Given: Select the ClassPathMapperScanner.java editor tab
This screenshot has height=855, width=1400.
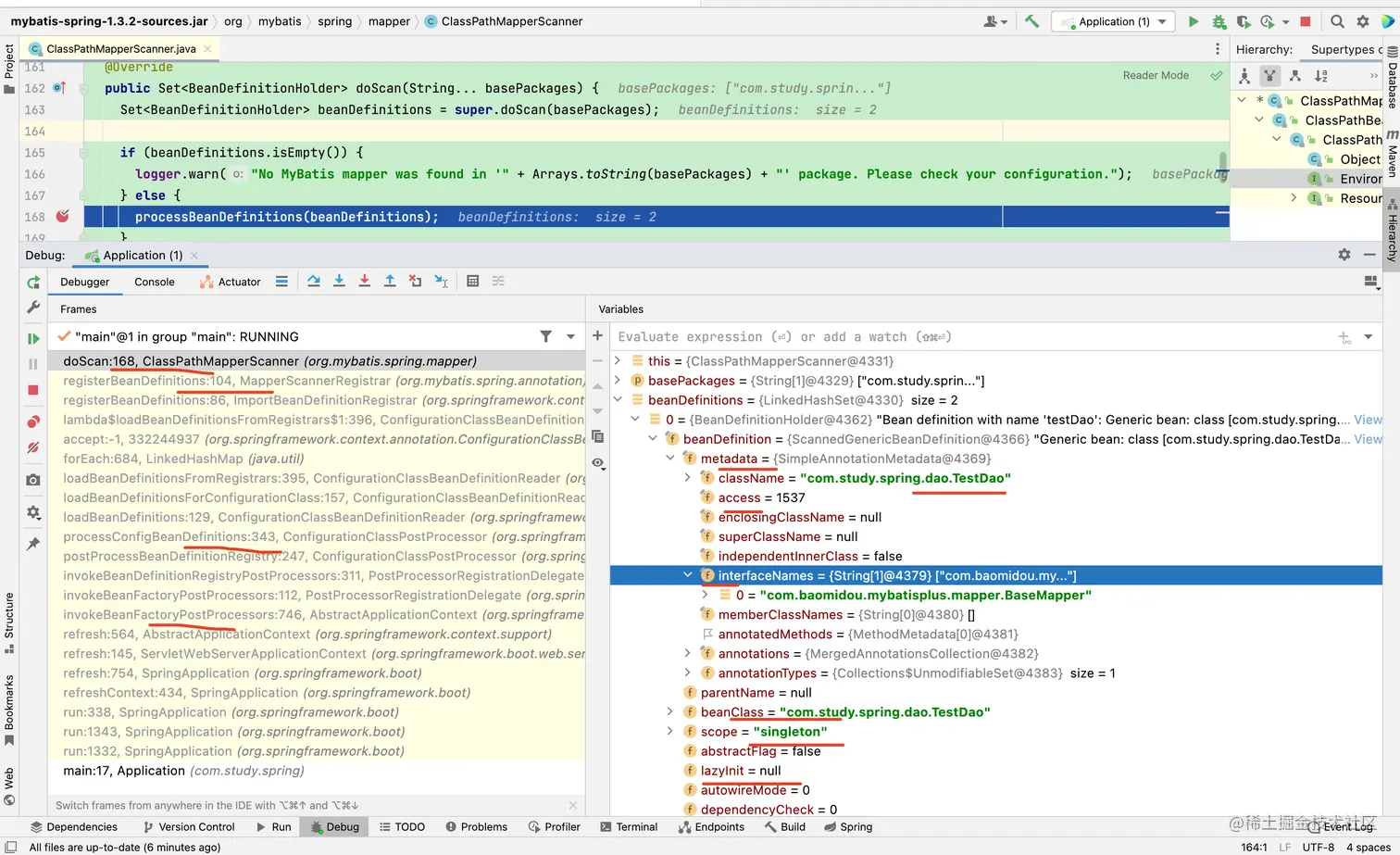Looking at the screenshot, I should [121, 49].
